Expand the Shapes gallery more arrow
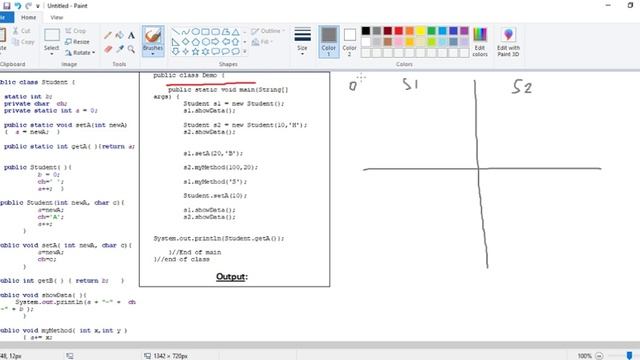 point(245,51)
